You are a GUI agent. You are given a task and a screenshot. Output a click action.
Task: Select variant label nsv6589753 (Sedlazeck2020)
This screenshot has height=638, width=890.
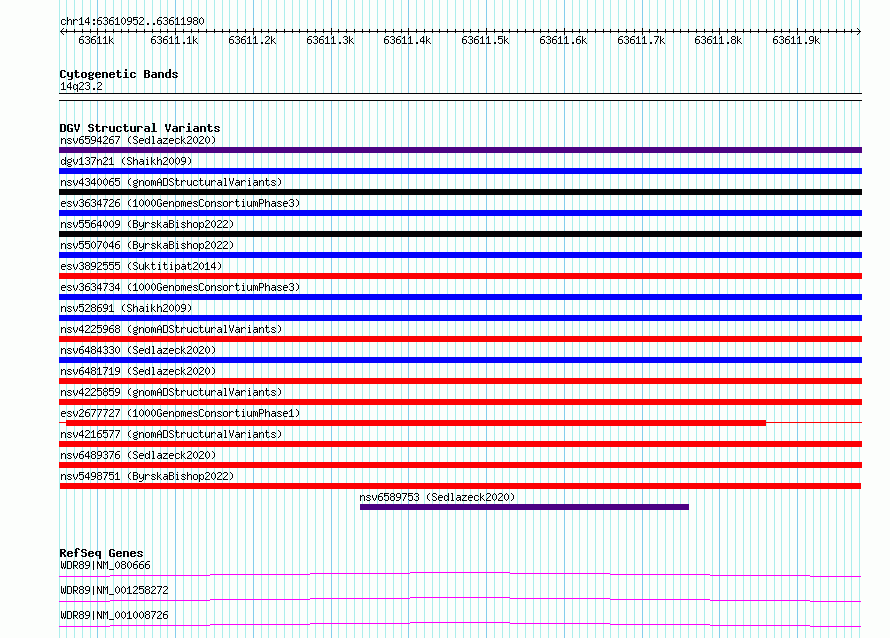(x=437, y=497)
